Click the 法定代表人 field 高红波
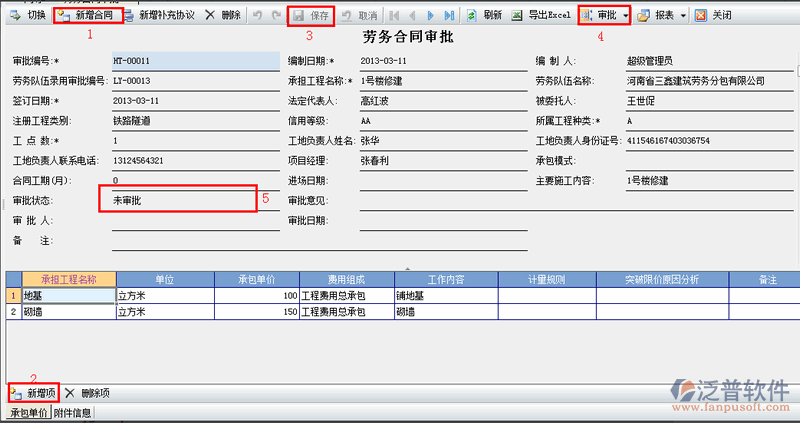 tap(443, 101)
